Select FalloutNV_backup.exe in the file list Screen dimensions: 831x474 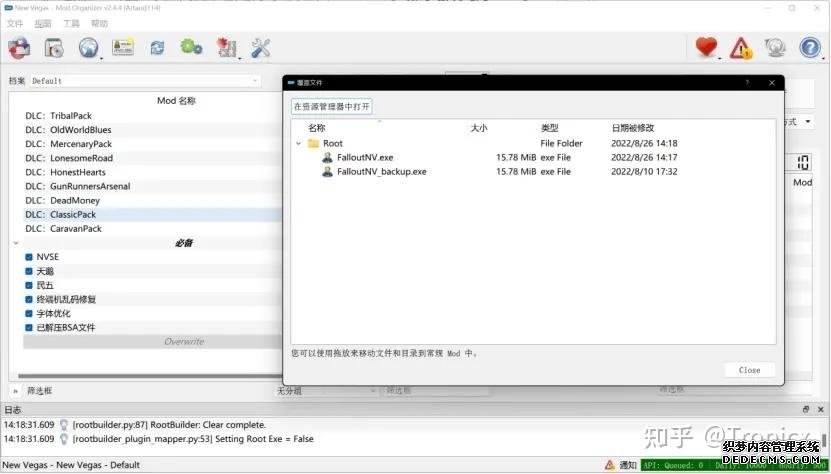point(381,172)
